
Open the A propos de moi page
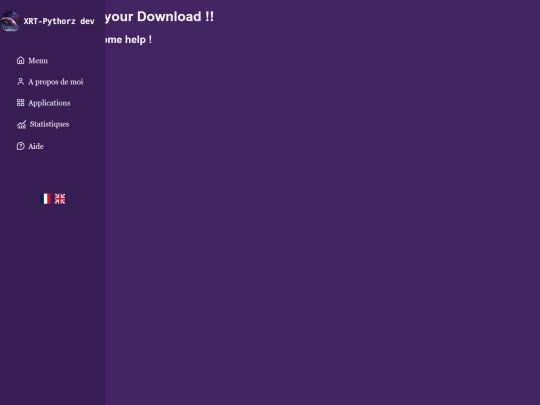(55, 82)
